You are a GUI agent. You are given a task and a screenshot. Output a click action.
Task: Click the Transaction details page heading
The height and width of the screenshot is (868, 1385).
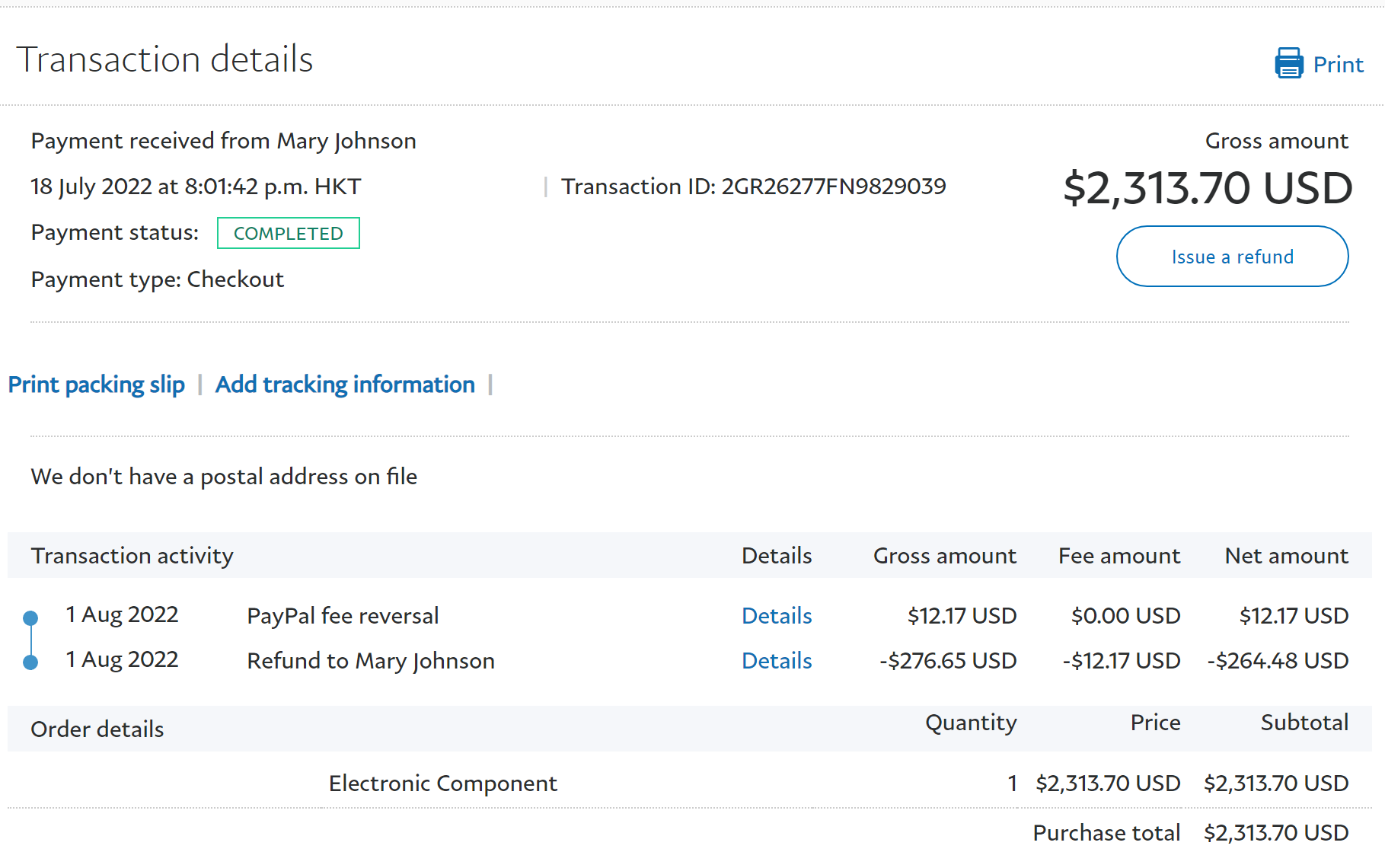tap(164, 59)
